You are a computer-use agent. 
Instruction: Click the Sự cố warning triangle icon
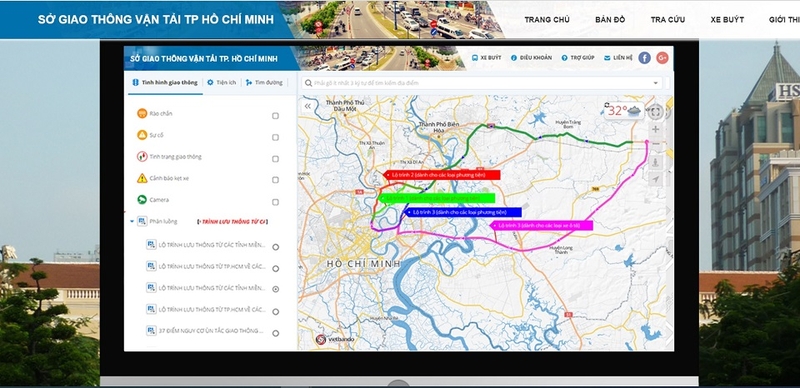(x=142, y=135)
